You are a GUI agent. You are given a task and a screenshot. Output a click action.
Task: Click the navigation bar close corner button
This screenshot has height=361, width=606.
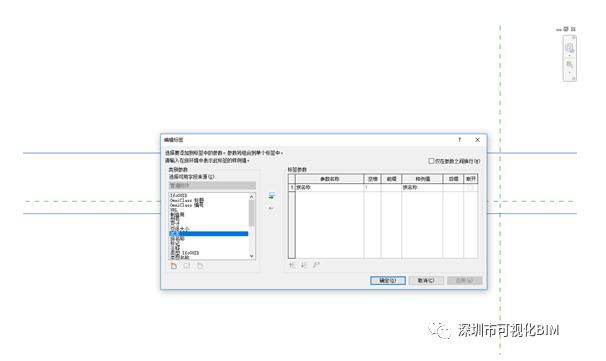[574, 37]
